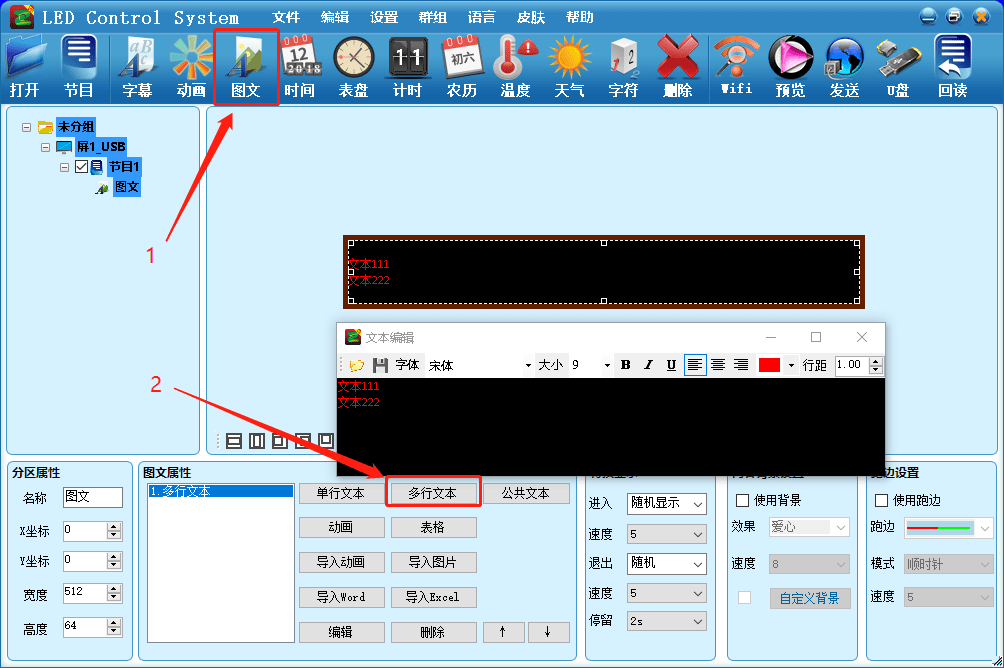Image resolution: width=1004 pixels, height=668 pixels.
Task: Click the 发送 send icon
Action: point(844,65)
